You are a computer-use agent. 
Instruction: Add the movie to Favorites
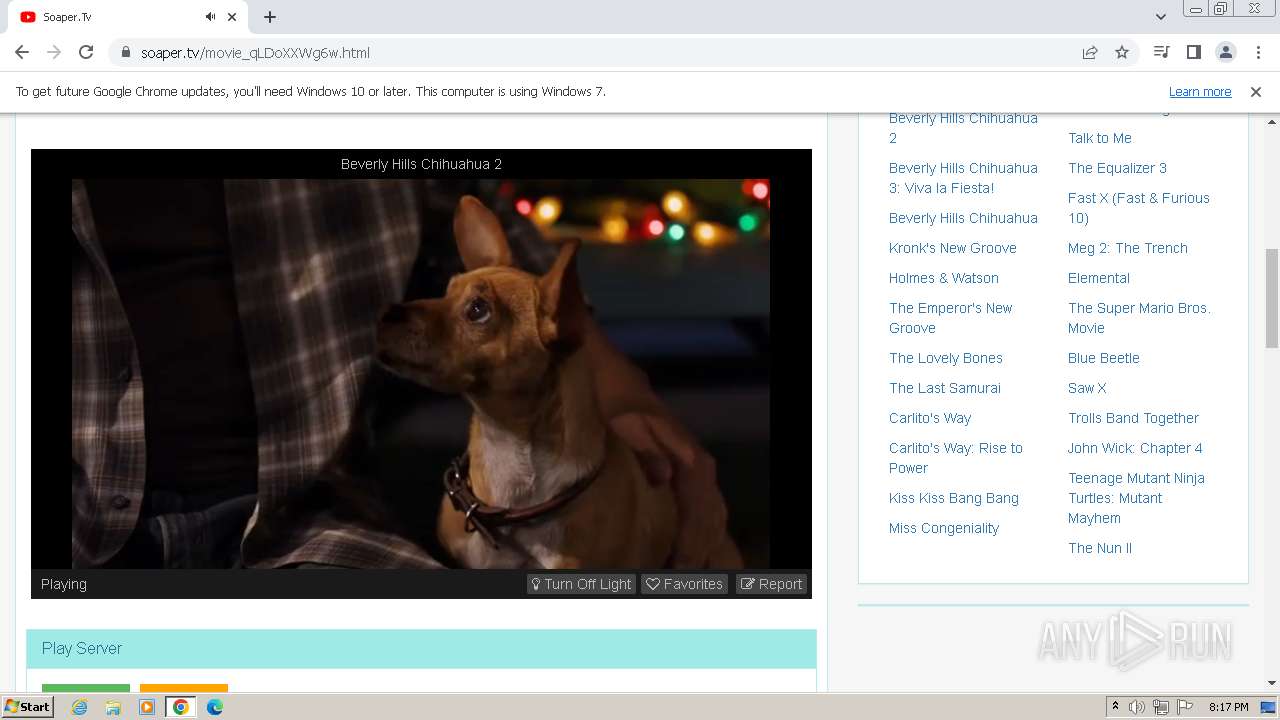tap(684, 584)
